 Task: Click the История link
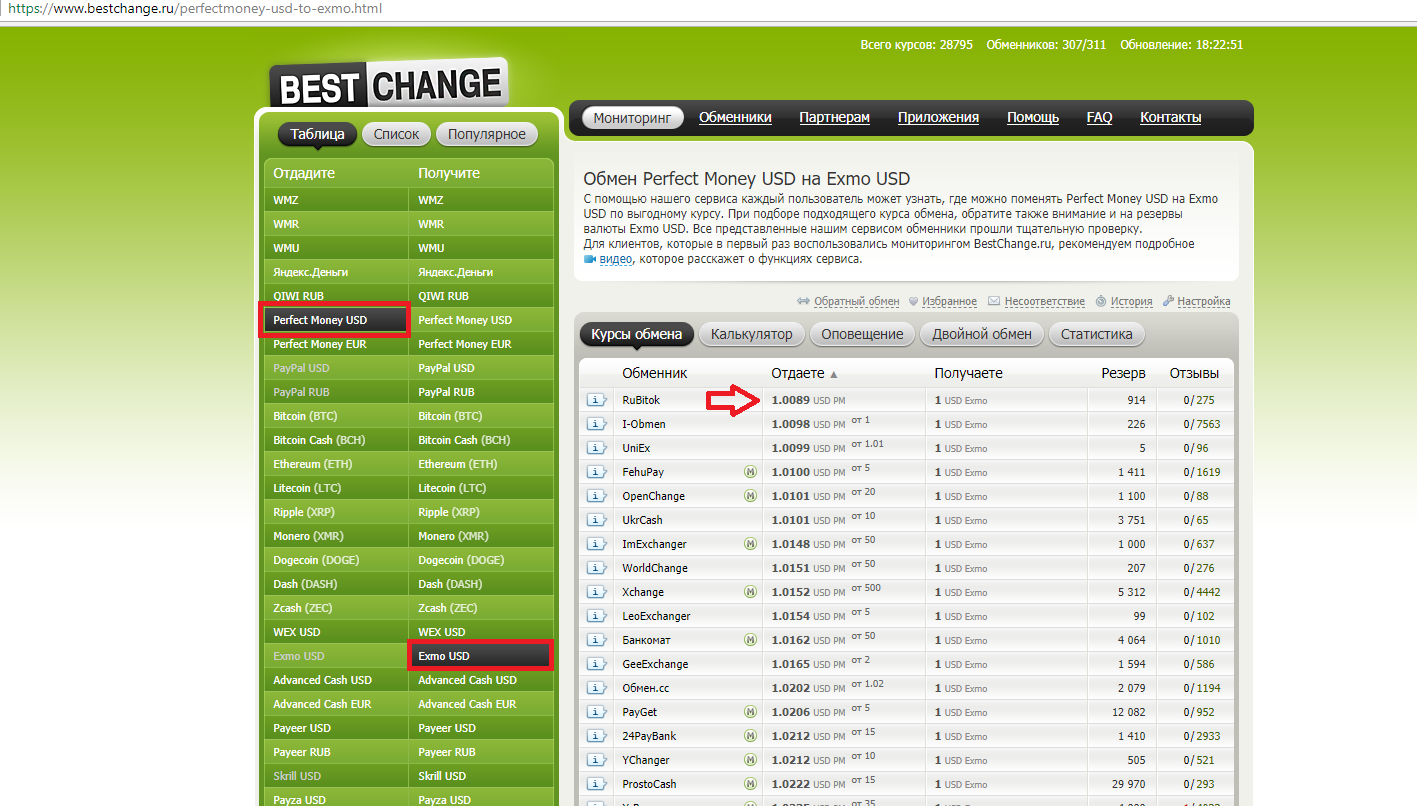(1131, 301)
